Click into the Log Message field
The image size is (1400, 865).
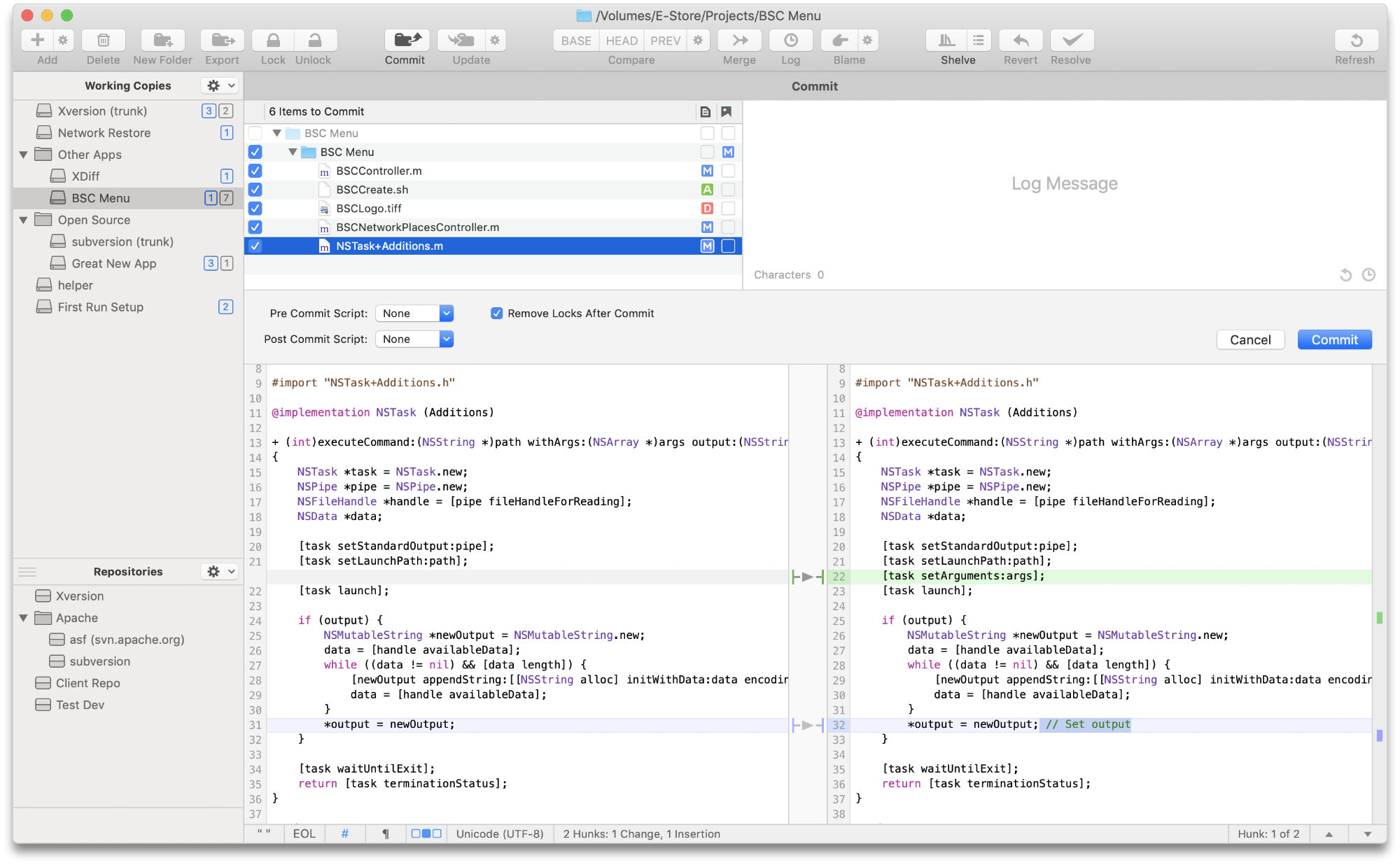(1064, 183)
